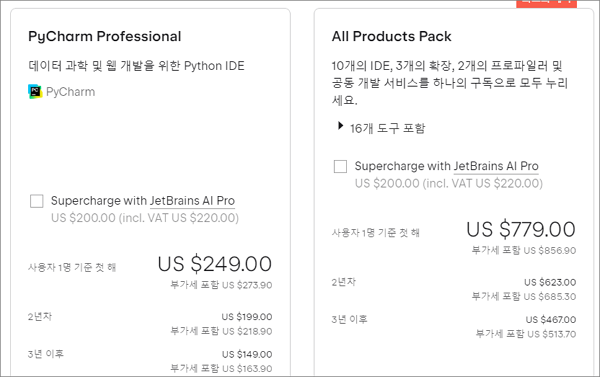The height and width of the screenshot is (377, 600).
Task: Click PyCharm second-year price US $199.00
Action: [x=247, y=317]
